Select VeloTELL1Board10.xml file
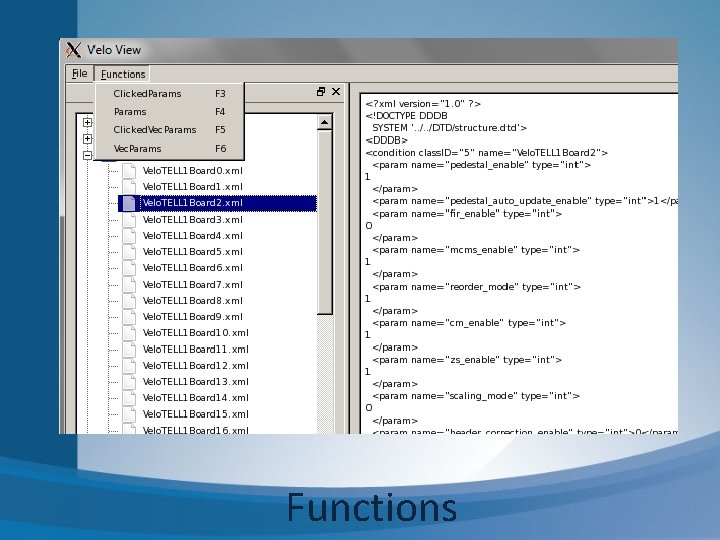This screenshot has height=540, width=720. coord(195,333)
